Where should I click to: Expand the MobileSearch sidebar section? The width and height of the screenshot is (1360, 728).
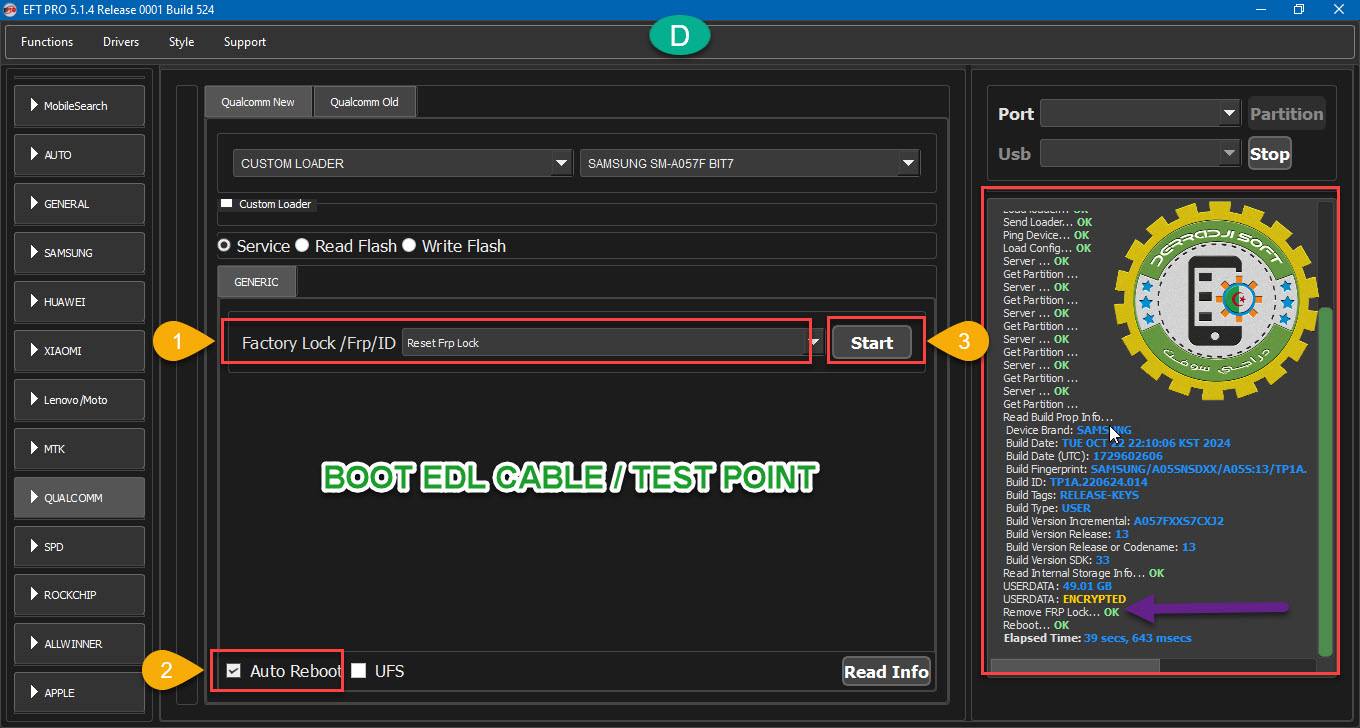click(x=79, y=106)
